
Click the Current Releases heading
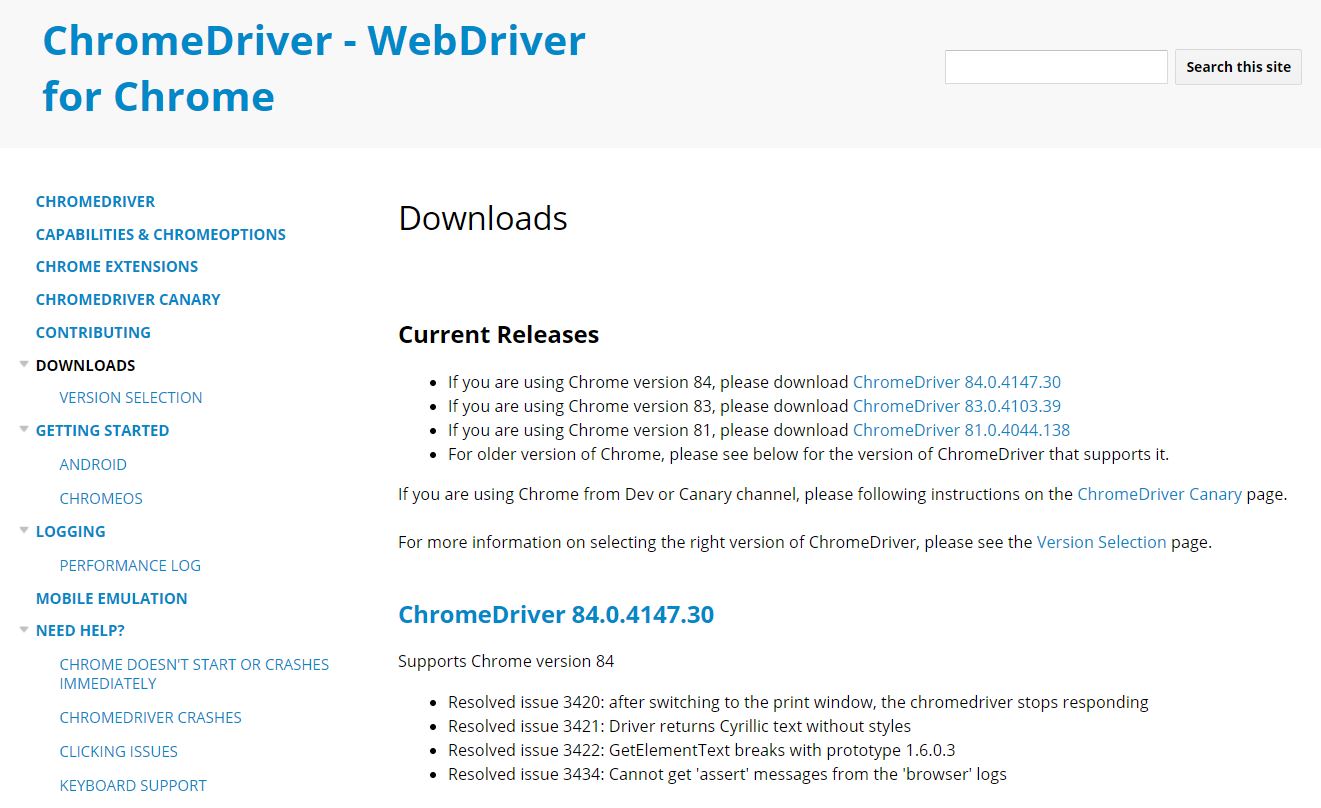click(498, 334)
